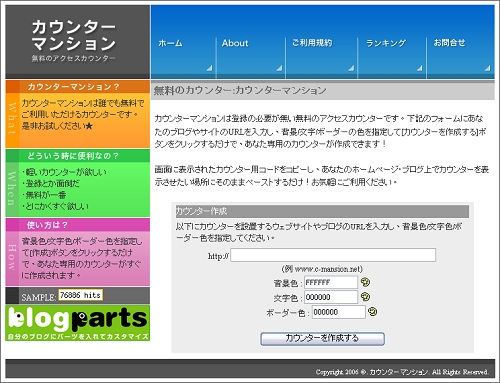Click the http:// URL input field
The width and height of the screenshot is (500, 383).
tap(333, 255)
